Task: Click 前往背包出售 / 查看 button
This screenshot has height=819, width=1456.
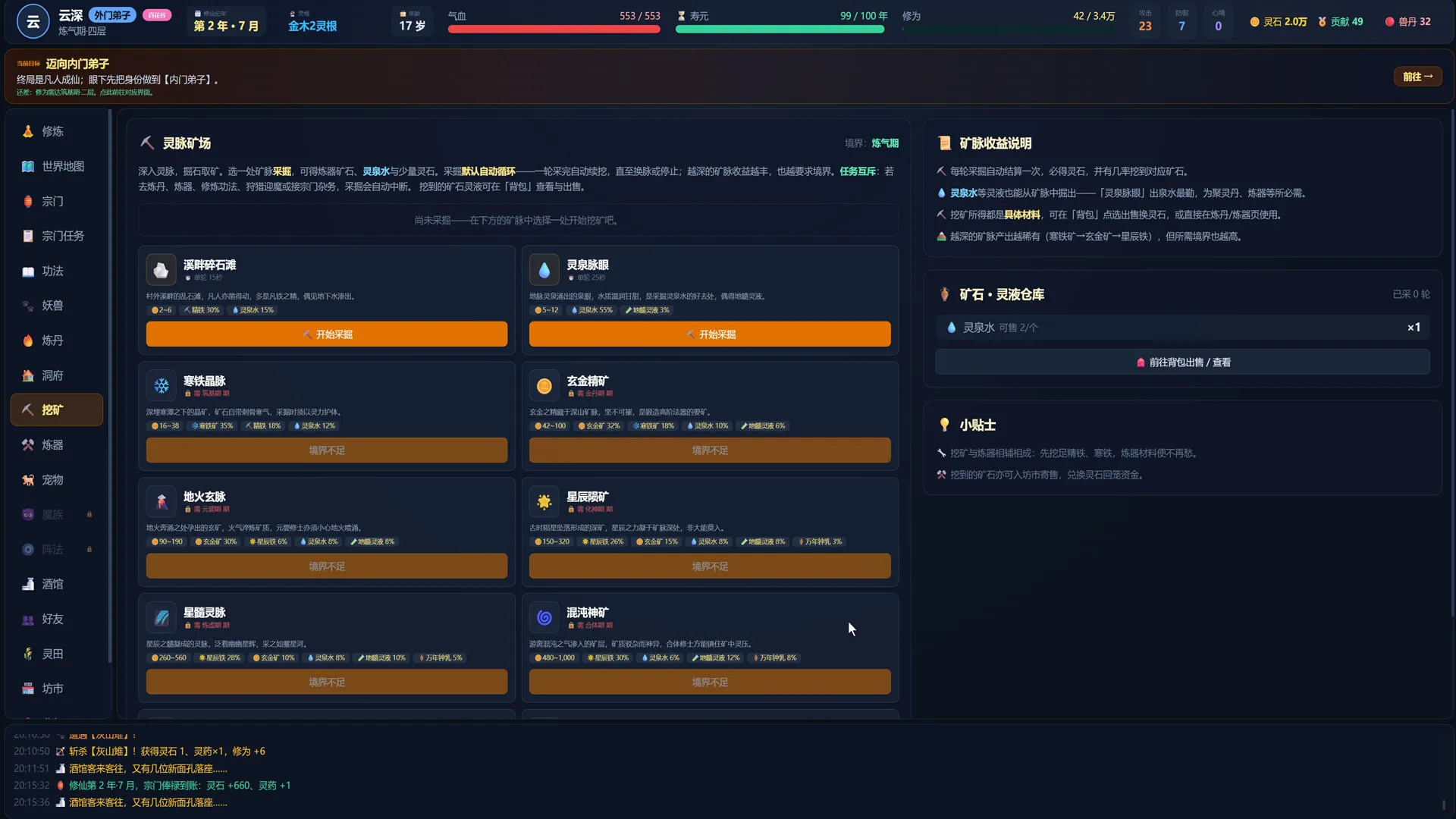Action: [x=1182, y=362]
